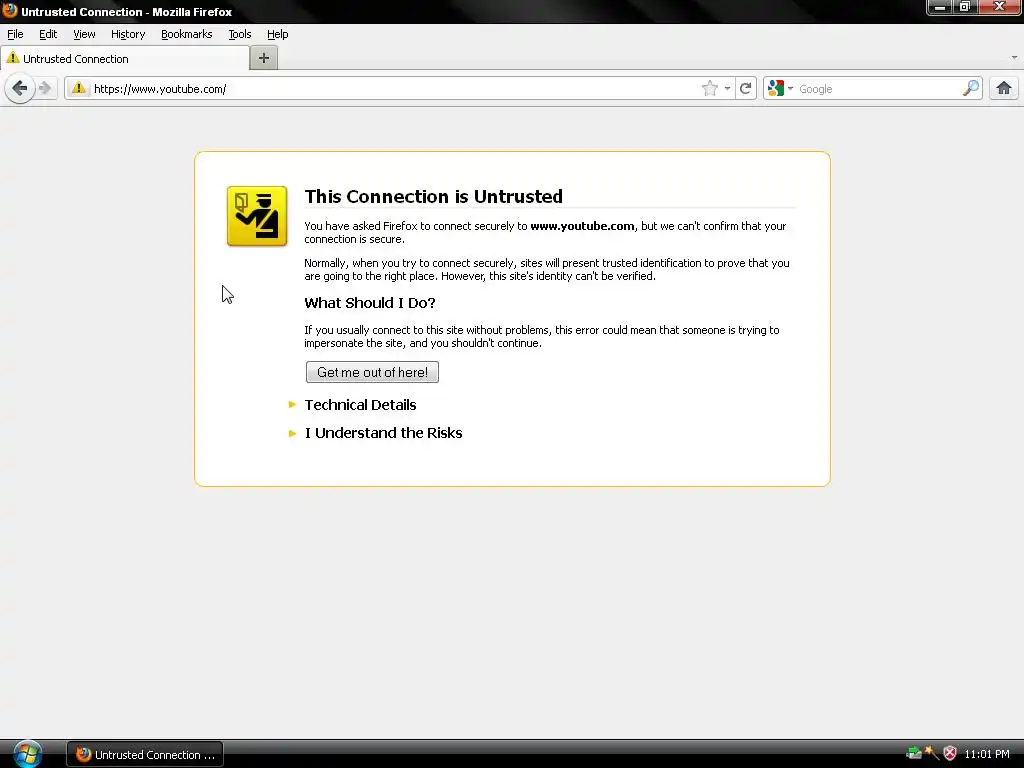Open the View menu
The image size is (1024, 768).
click(84, 34)
